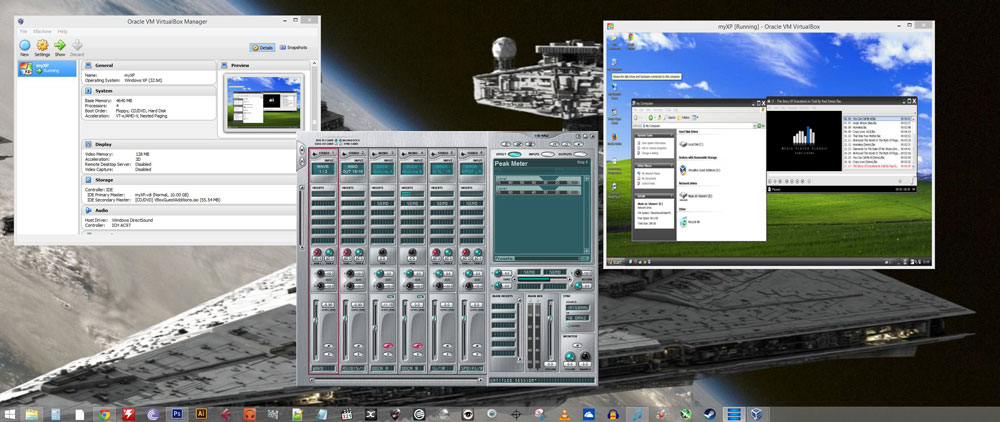Collapse the General section header

(x=149, y=65)
